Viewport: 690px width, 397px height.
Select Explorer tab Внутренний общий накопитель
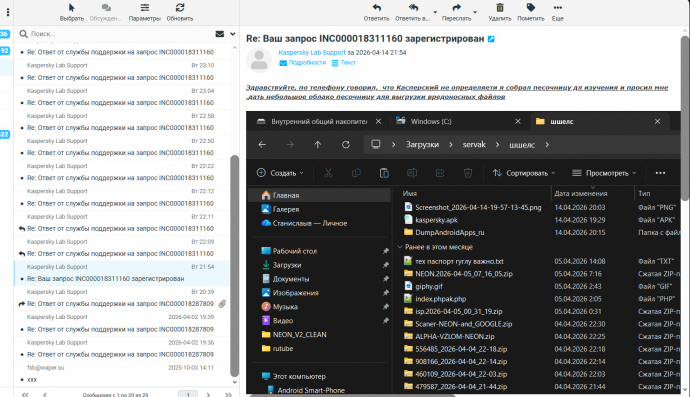click(x=319, y=121)
